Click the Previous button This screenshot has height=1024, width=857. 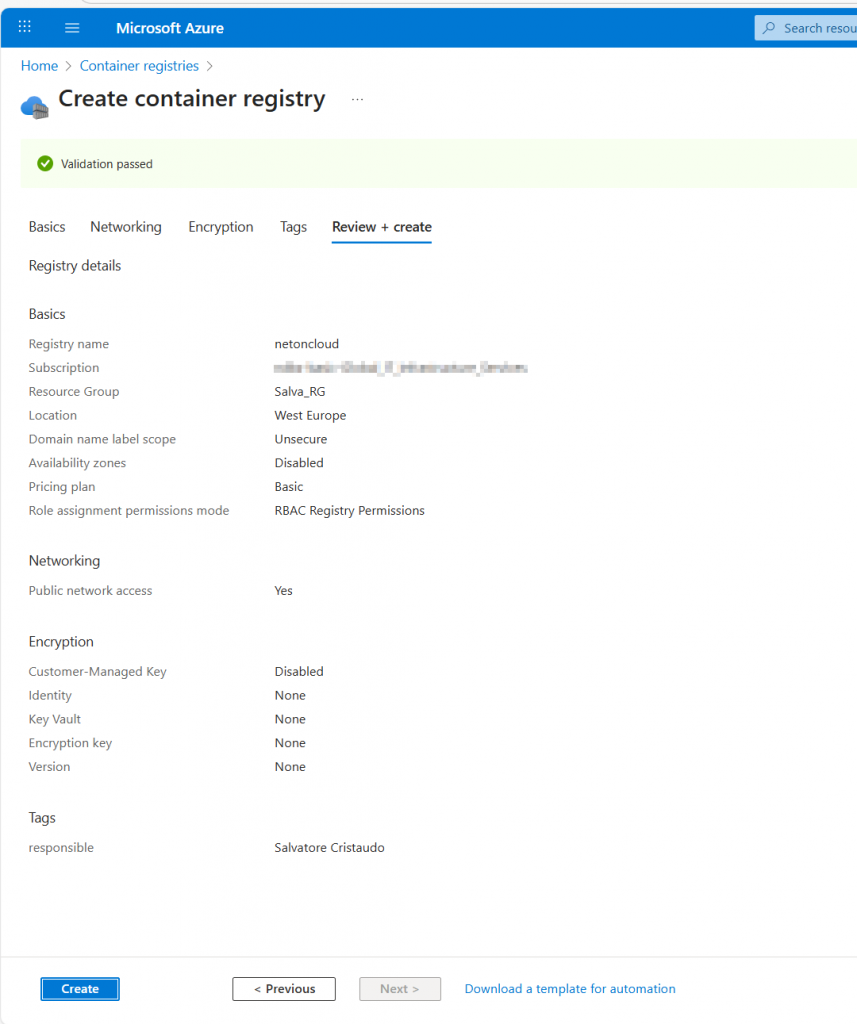pyautogui.click(x=284, y=989)
